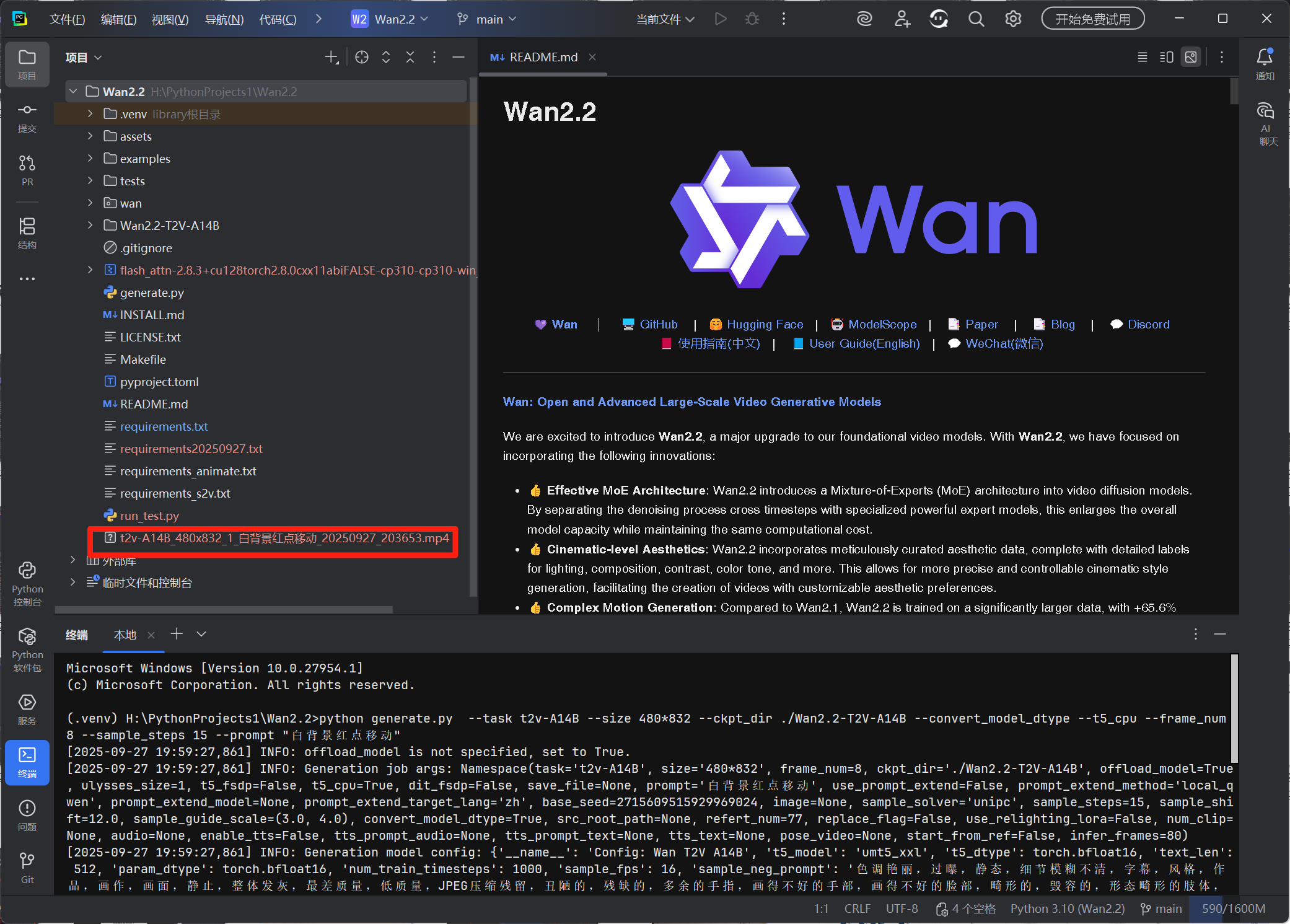Open the Project view dropdown
This screenshot has width=1290, height=924.
[x=84, y=58]
